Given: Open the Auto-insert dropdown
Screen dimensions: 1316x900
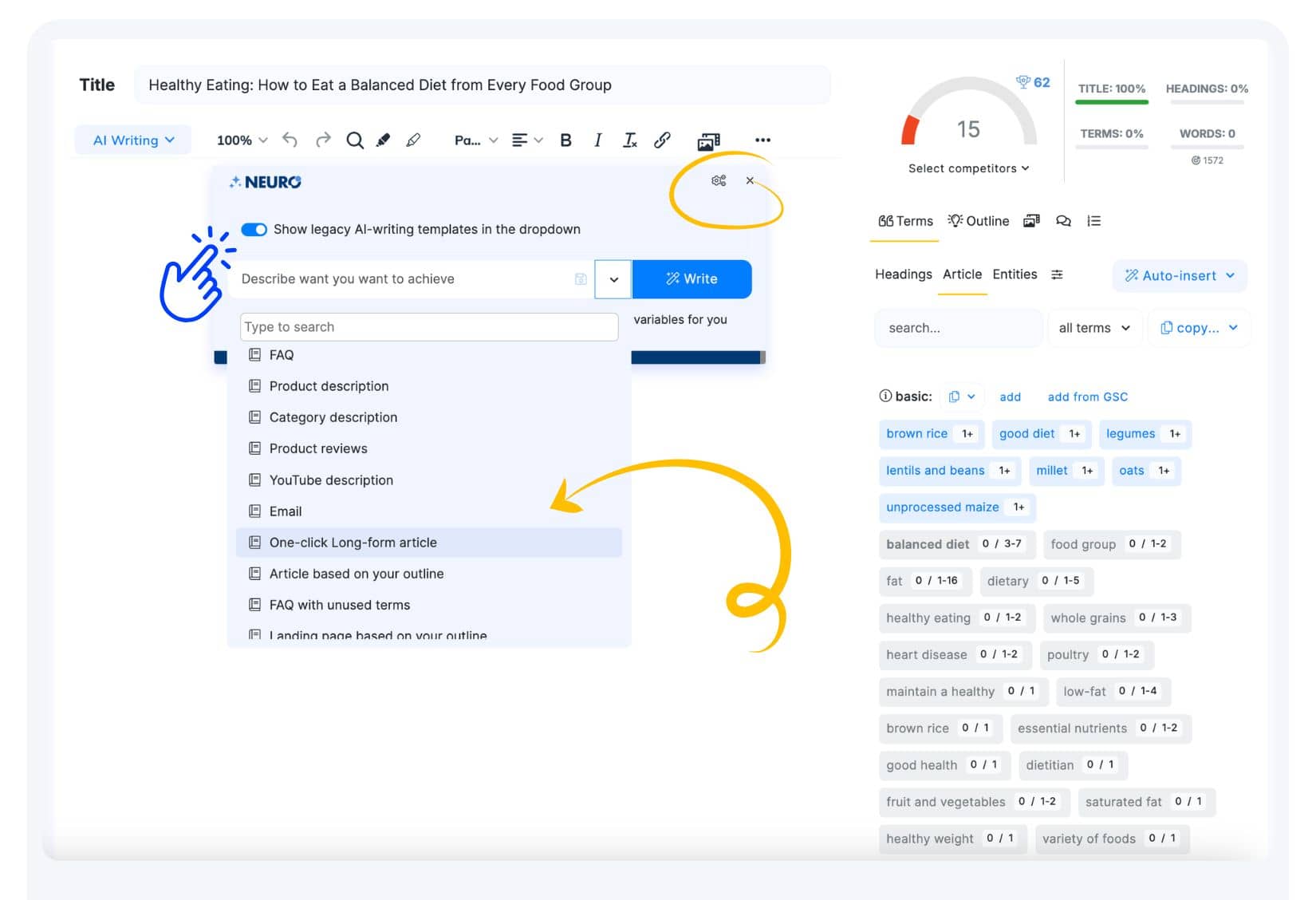Looking at the screenshot, I should [1180, 276].
